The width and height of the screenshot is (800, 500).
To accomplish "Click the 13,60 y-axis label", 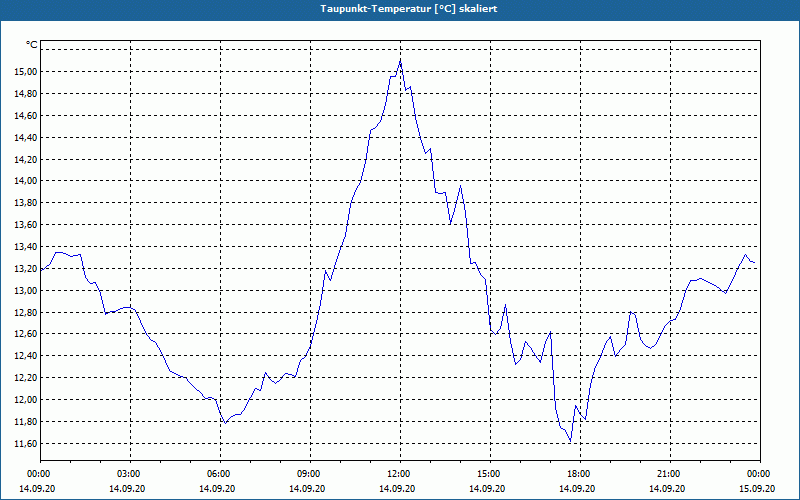I will [27, 225].
